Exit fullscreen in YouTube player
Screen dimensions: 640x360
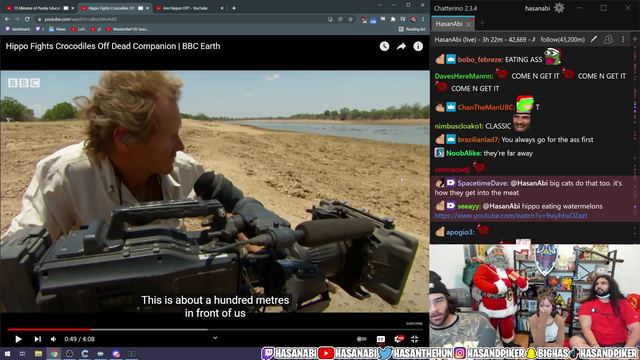coord(415,339)
